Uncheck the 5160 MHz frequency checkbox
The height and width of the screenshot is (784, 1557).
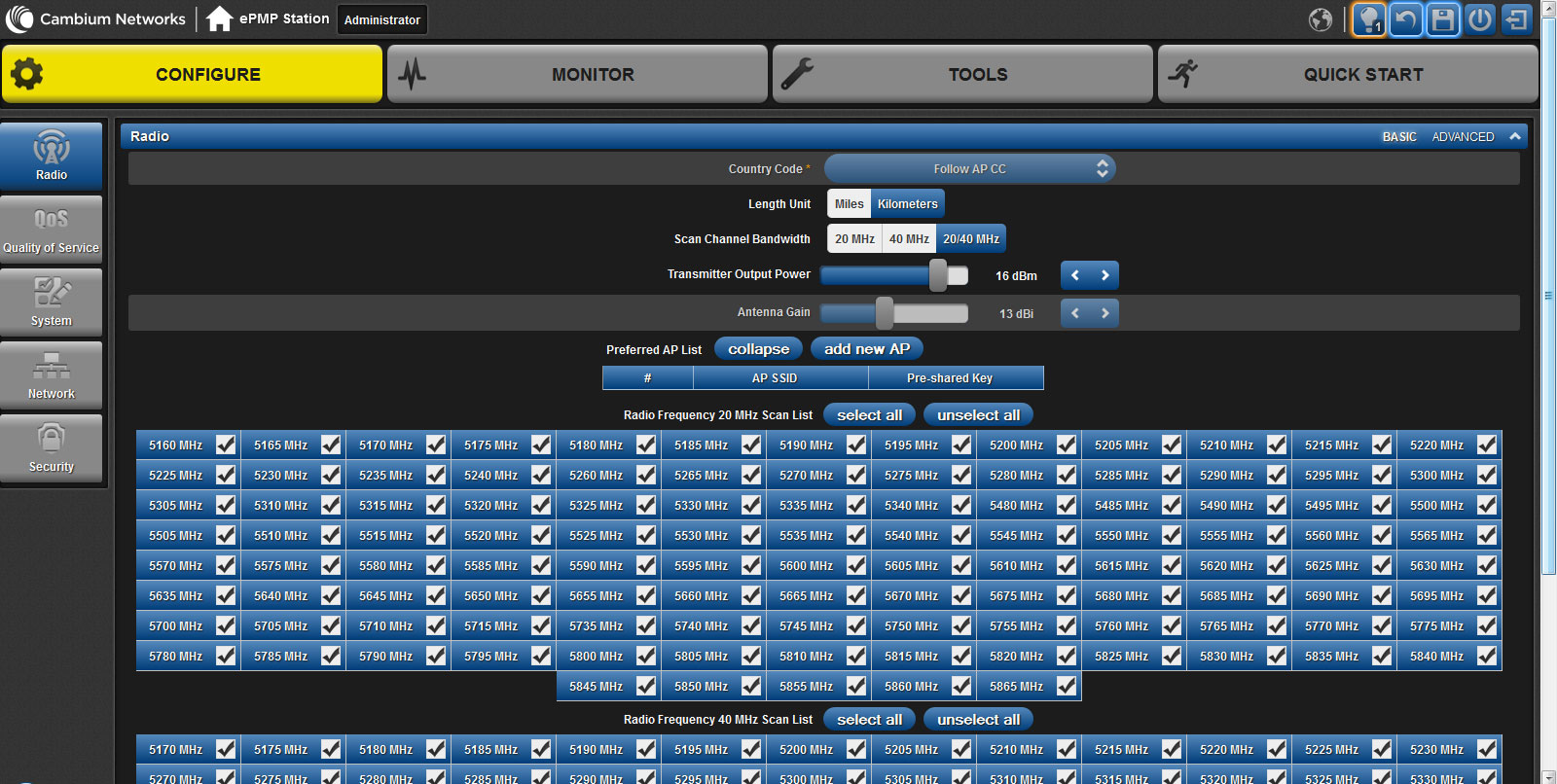[226, 445]
